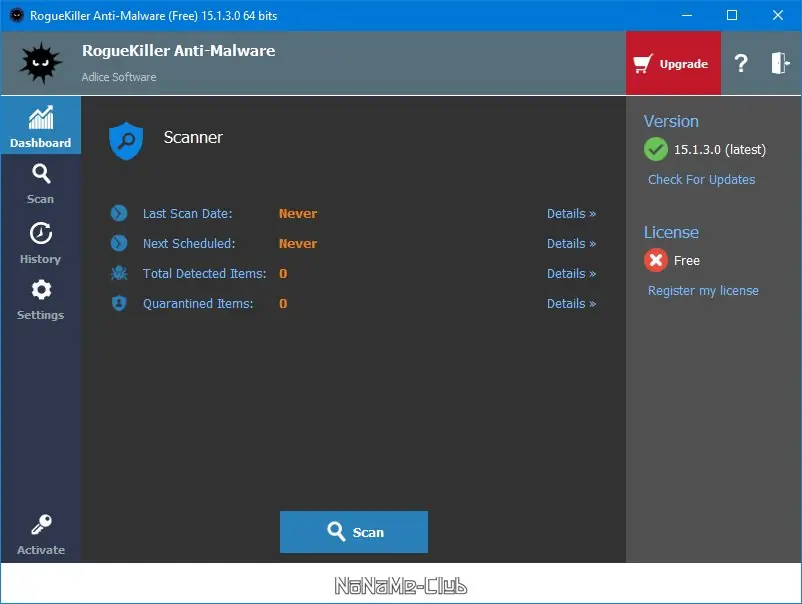Click the '15.1.3.0 (latest)' version text
Screen dimensions: 802x604
[720, 149]
